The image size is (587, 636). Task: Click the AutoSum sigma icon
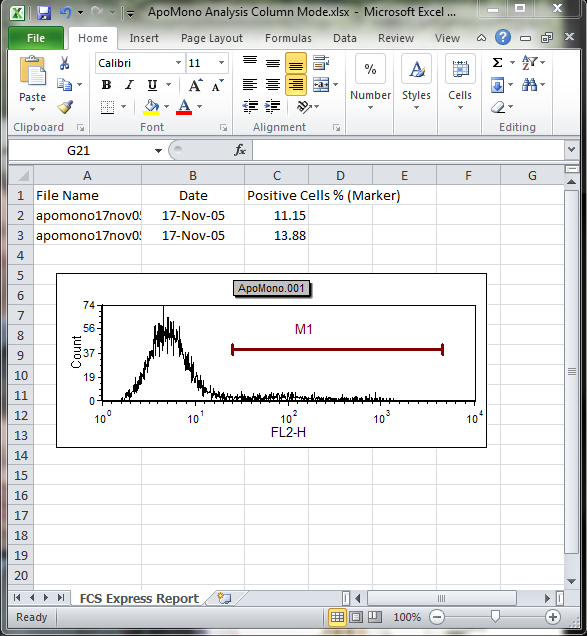click(497, 63)
